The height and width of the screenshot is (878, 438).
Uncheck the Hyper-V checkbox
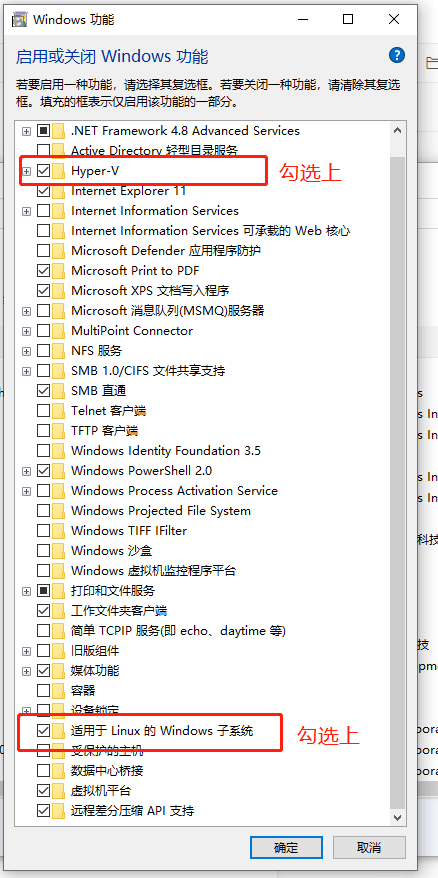[43, 171]
